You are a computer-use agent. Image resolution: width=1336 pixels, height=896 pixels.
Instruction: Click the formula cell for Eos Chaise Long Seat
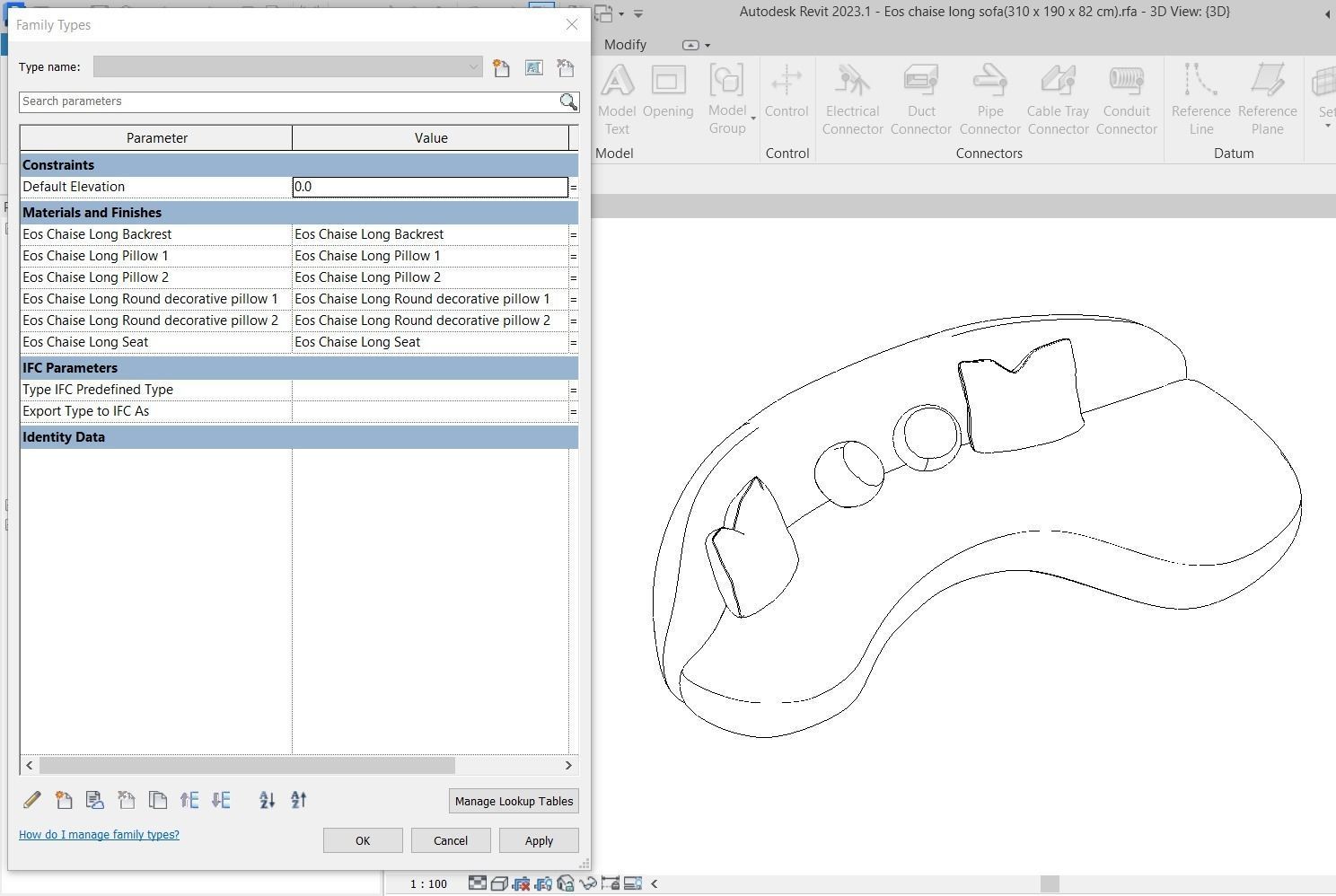(x=574, y=342)
